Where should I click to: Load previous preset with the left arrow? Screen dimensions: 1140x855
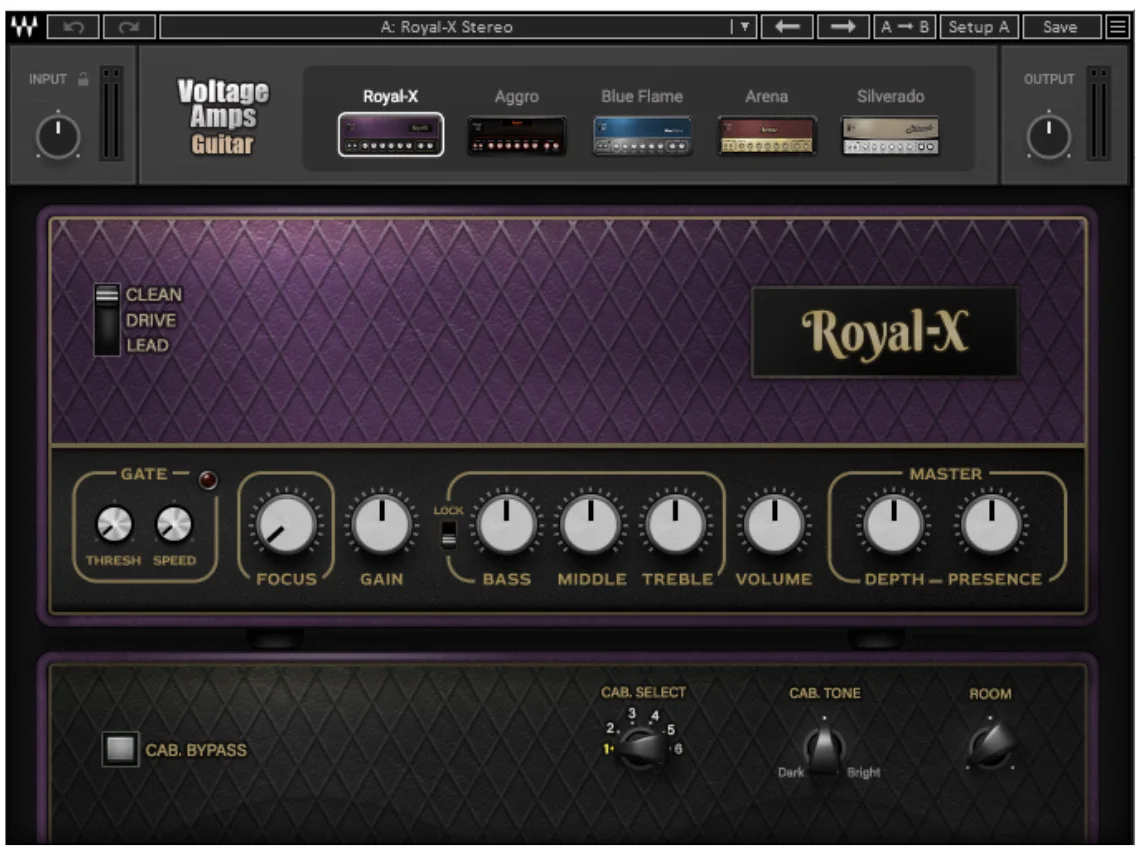pyautogui.click(x=788, y=27)
